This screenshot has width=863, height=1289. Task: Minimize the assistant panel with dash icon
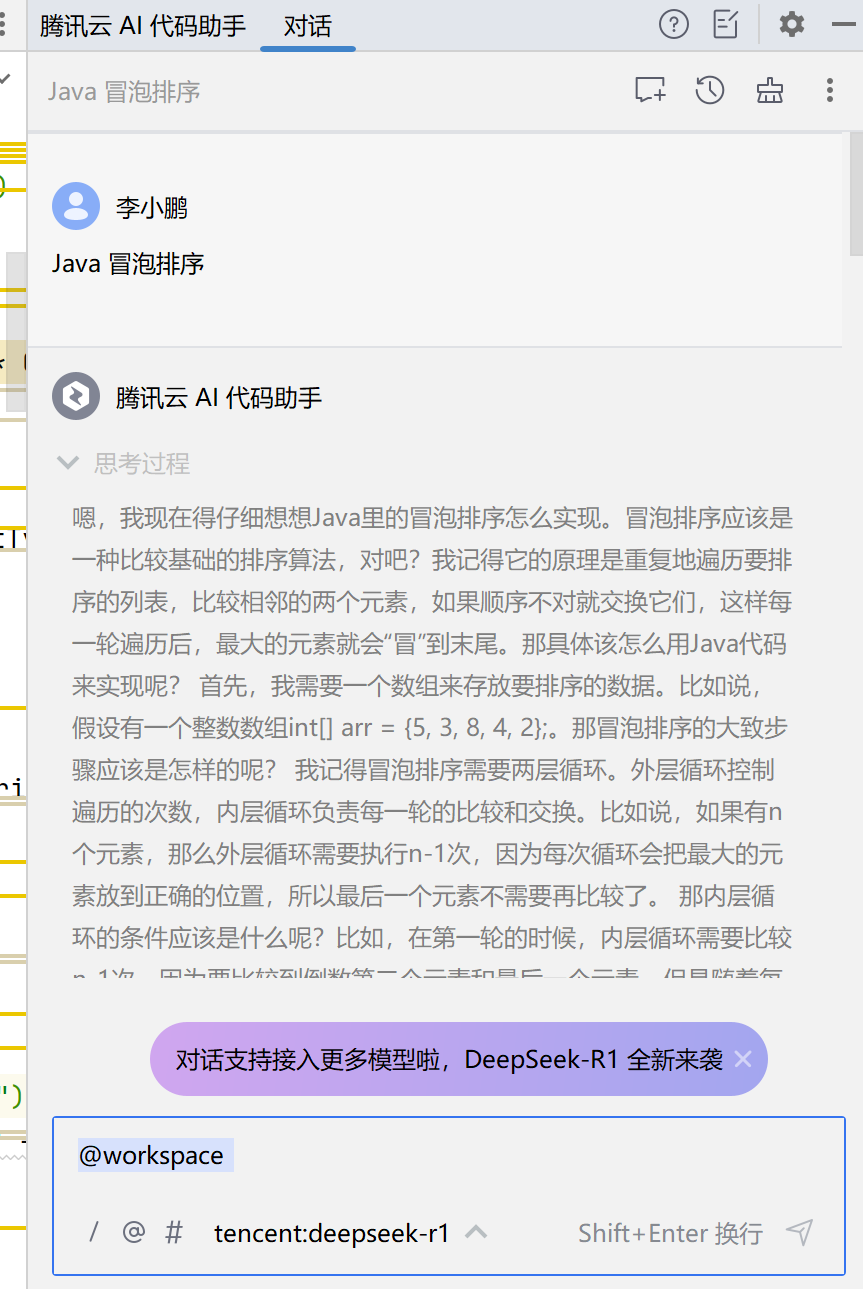pos(844,25)
